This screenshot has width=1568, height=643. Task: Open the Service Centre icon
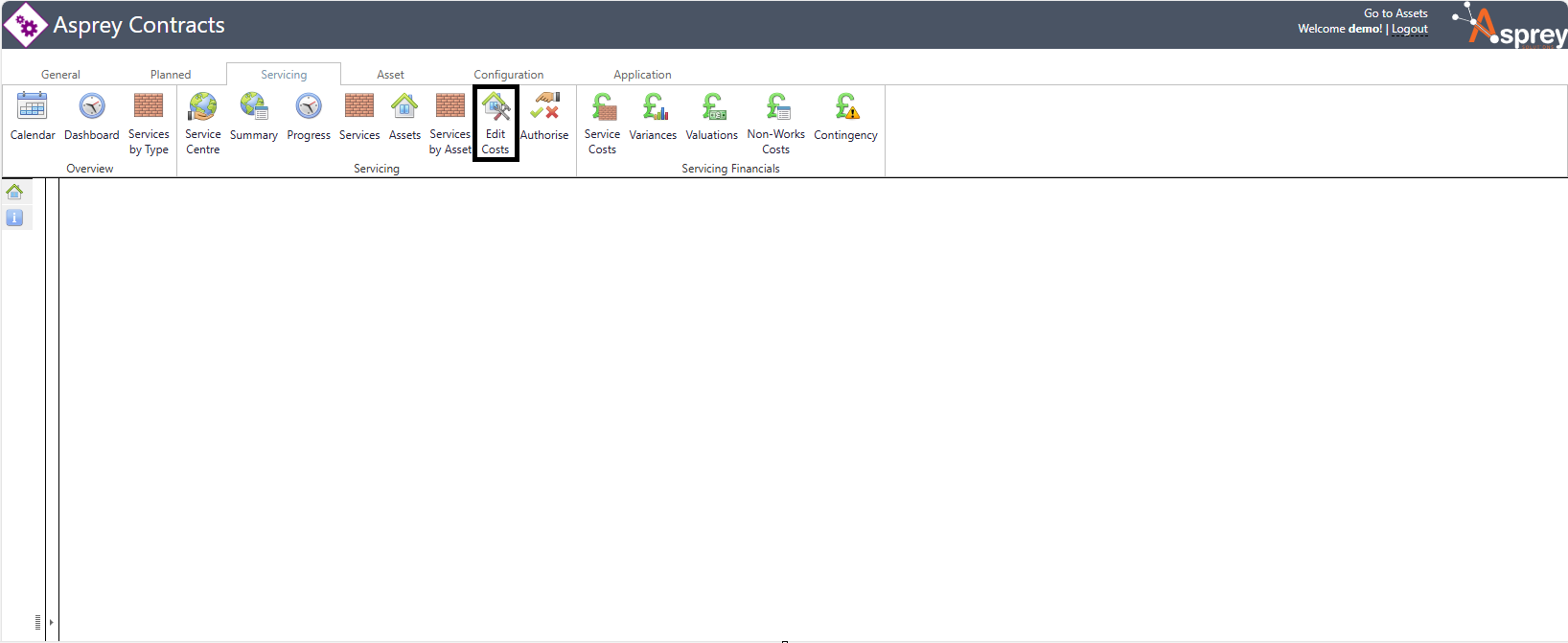[202, 106]
